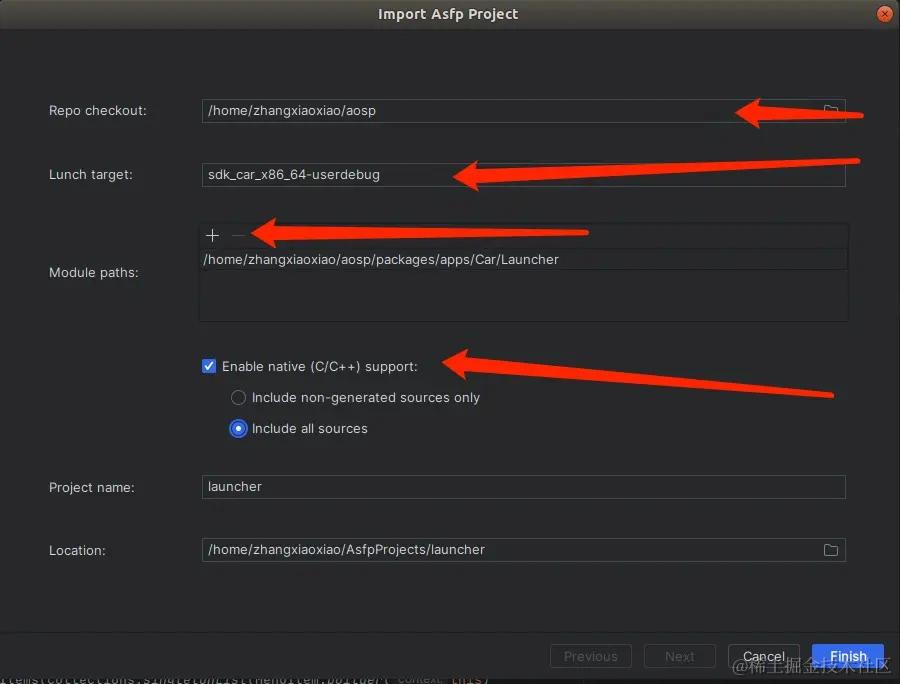Screen dimensions: 900x684
Task: Click the Lunch target input field
Action: tap(523, 174)
